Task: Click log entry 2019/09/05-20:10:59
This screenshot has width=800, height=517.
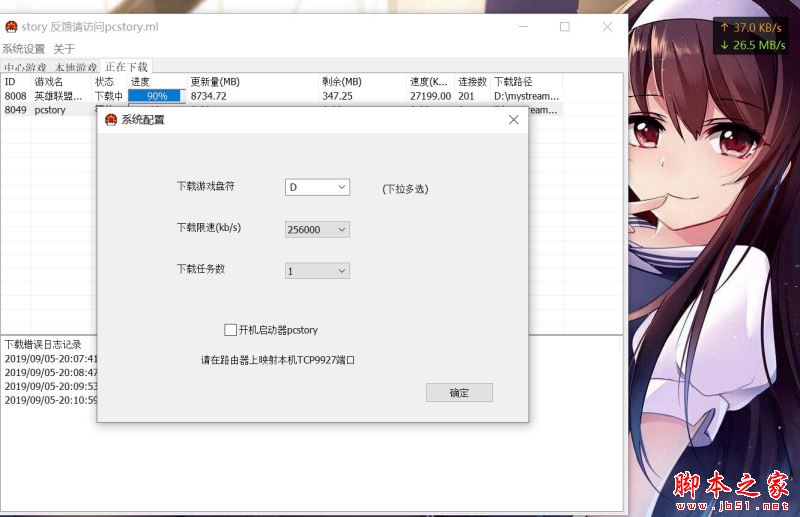Action: (x=51, y=400)
